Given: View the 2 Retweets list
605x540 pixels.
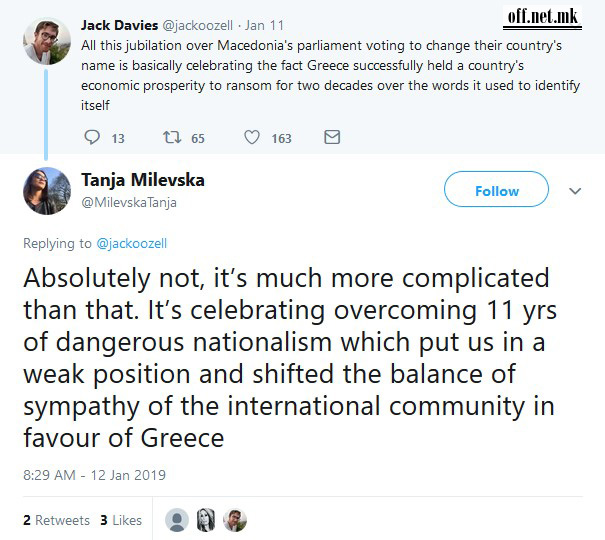Looking at the screenshot, I should click(56, 520).
